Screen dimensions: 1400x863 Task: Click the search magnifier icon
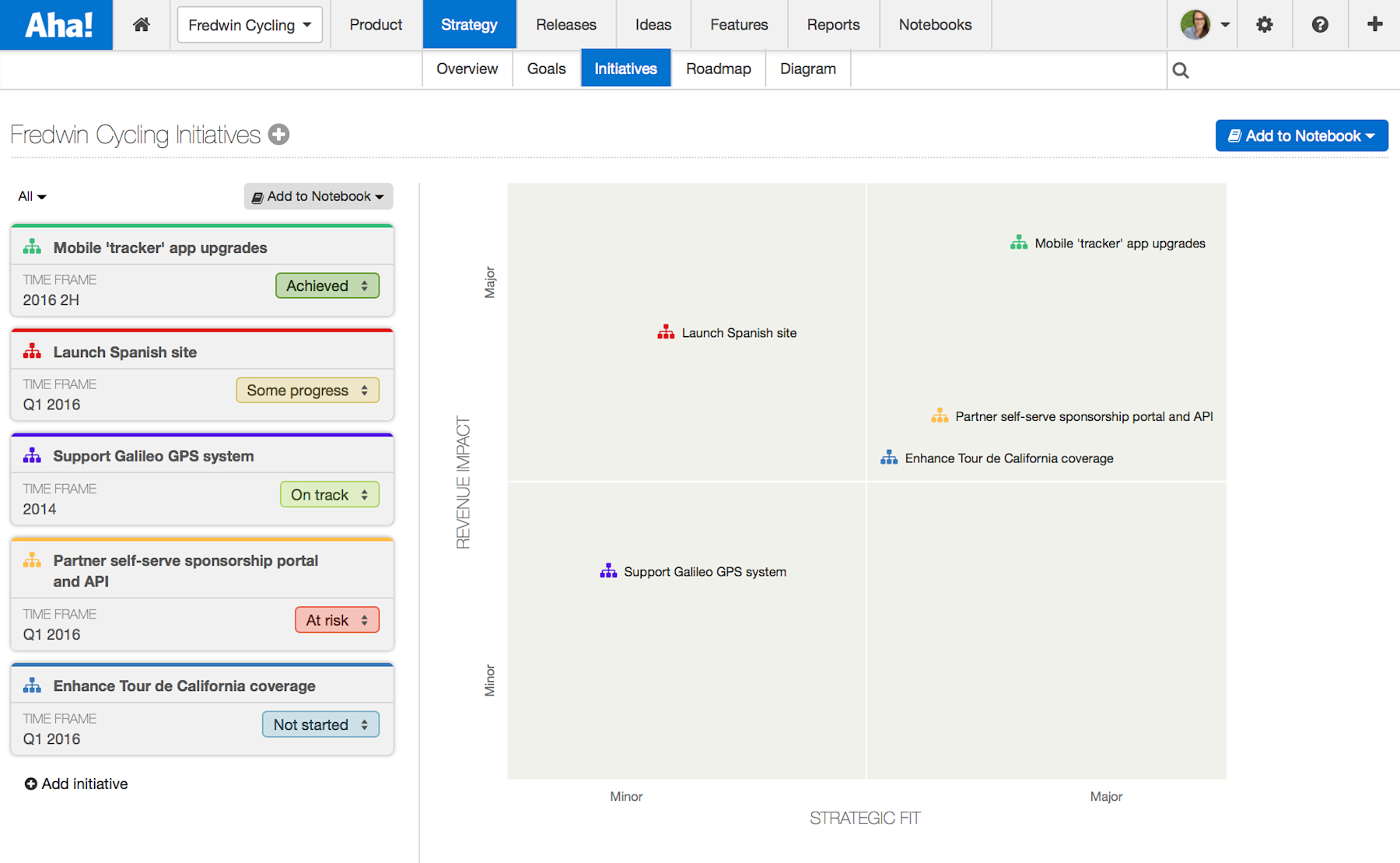pos(1181,69)
